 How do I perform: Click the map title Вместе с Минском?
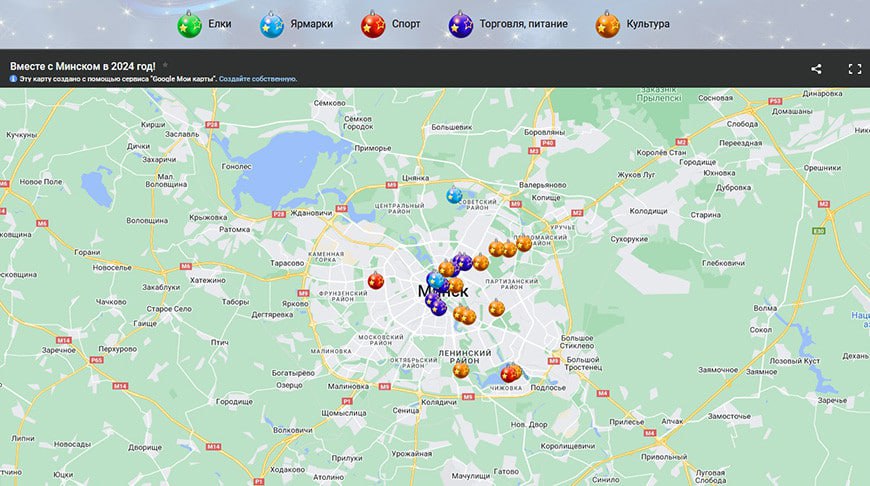click(76, 65)
